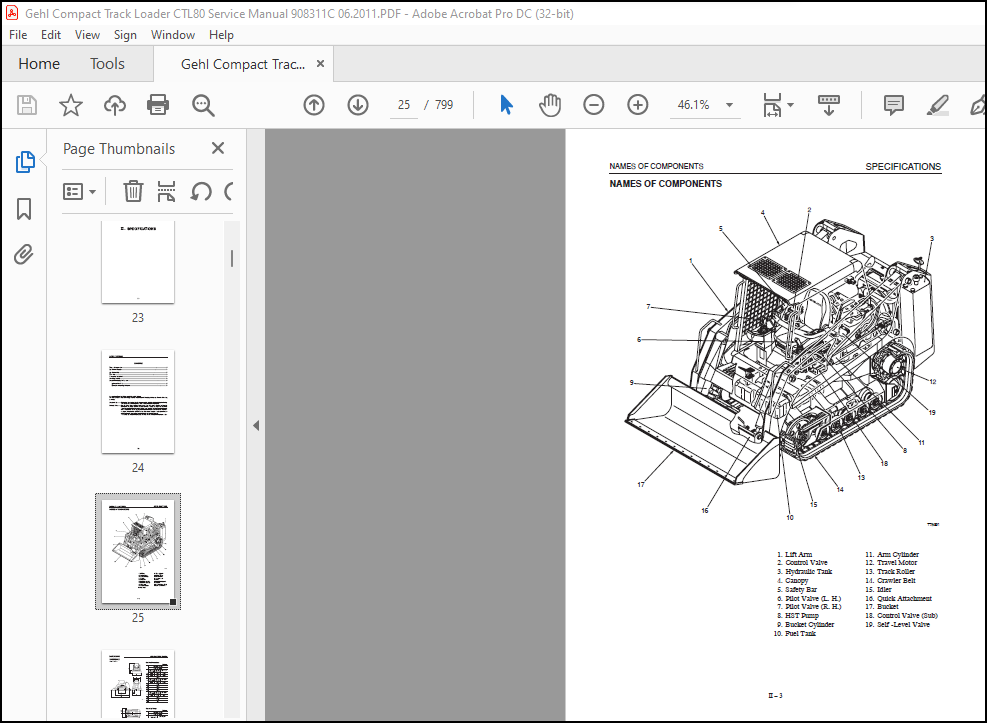Open the zoom level dropdown arrow

(x=730, y=105)
